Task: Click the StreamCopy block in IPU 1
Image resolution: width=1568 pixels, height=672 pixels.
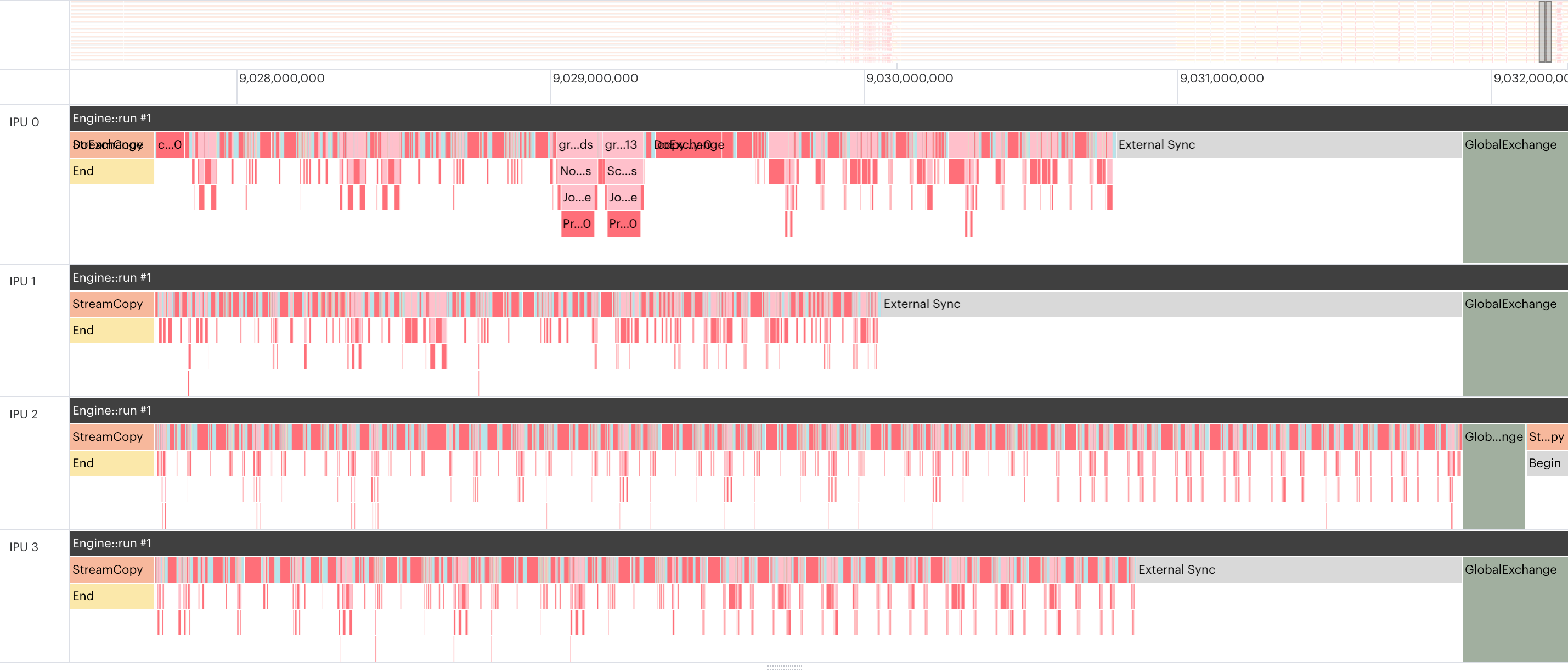Action: pyautogui.click(x=112, y=304)
